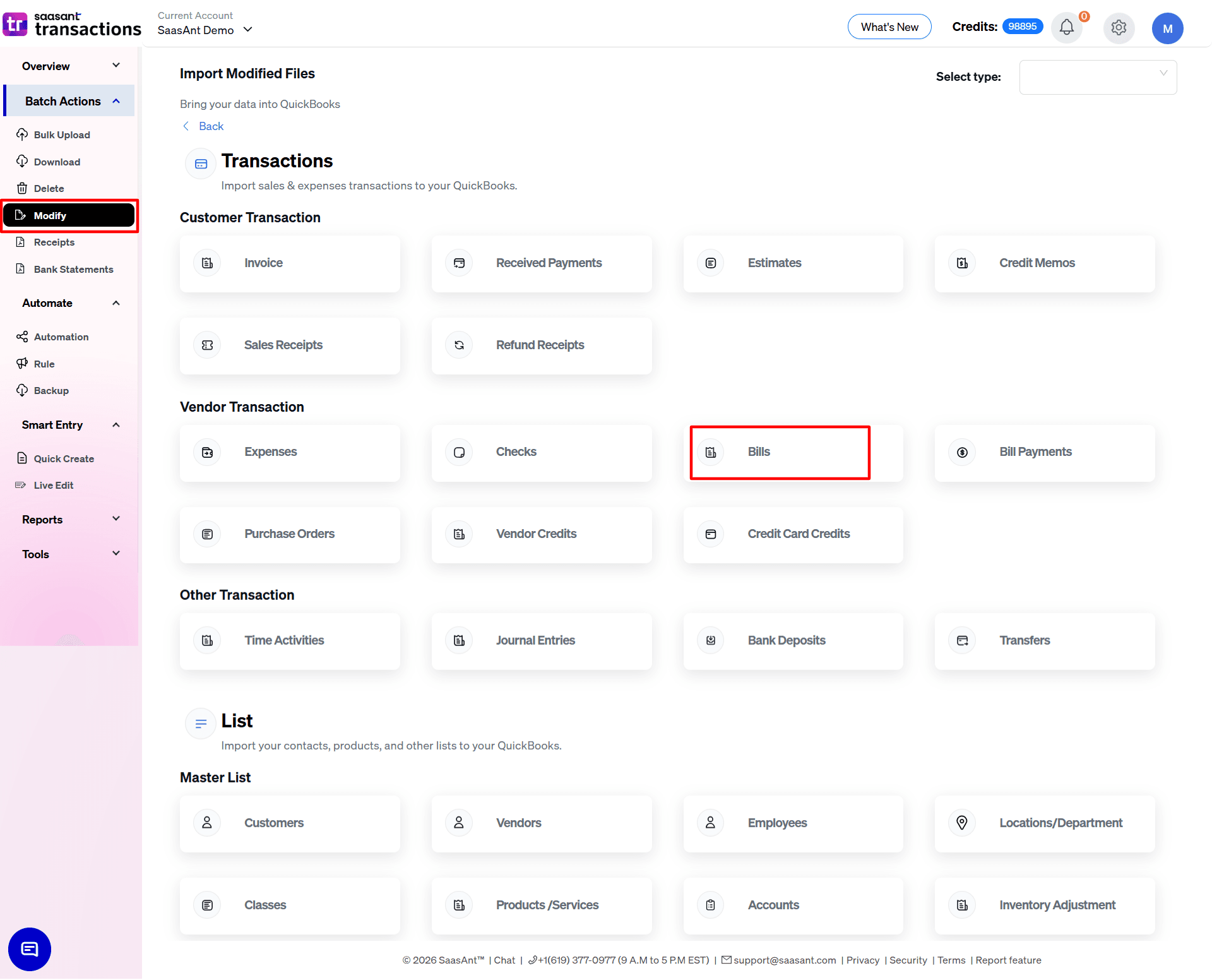
Task: Open the Bills import card
Action: point(780,452)
